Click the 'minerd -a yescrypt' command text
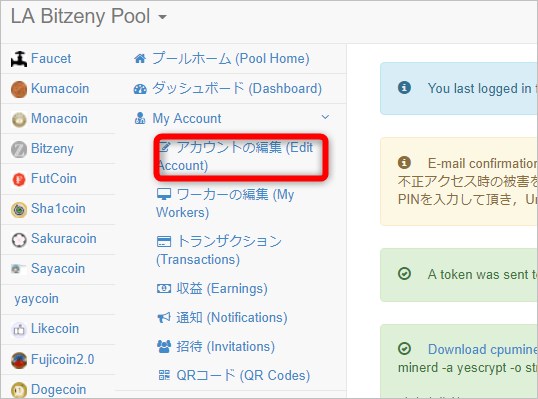The image size is (538, 399). pos(467,368)
